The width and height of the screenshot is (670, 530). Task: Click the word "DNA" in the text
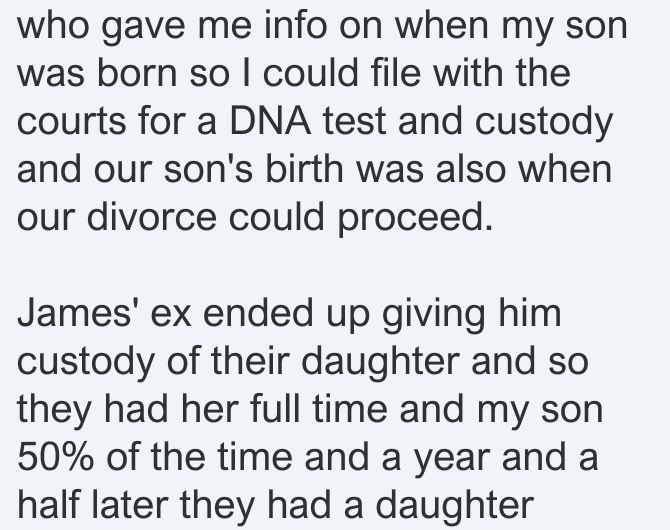click(270, 121)
